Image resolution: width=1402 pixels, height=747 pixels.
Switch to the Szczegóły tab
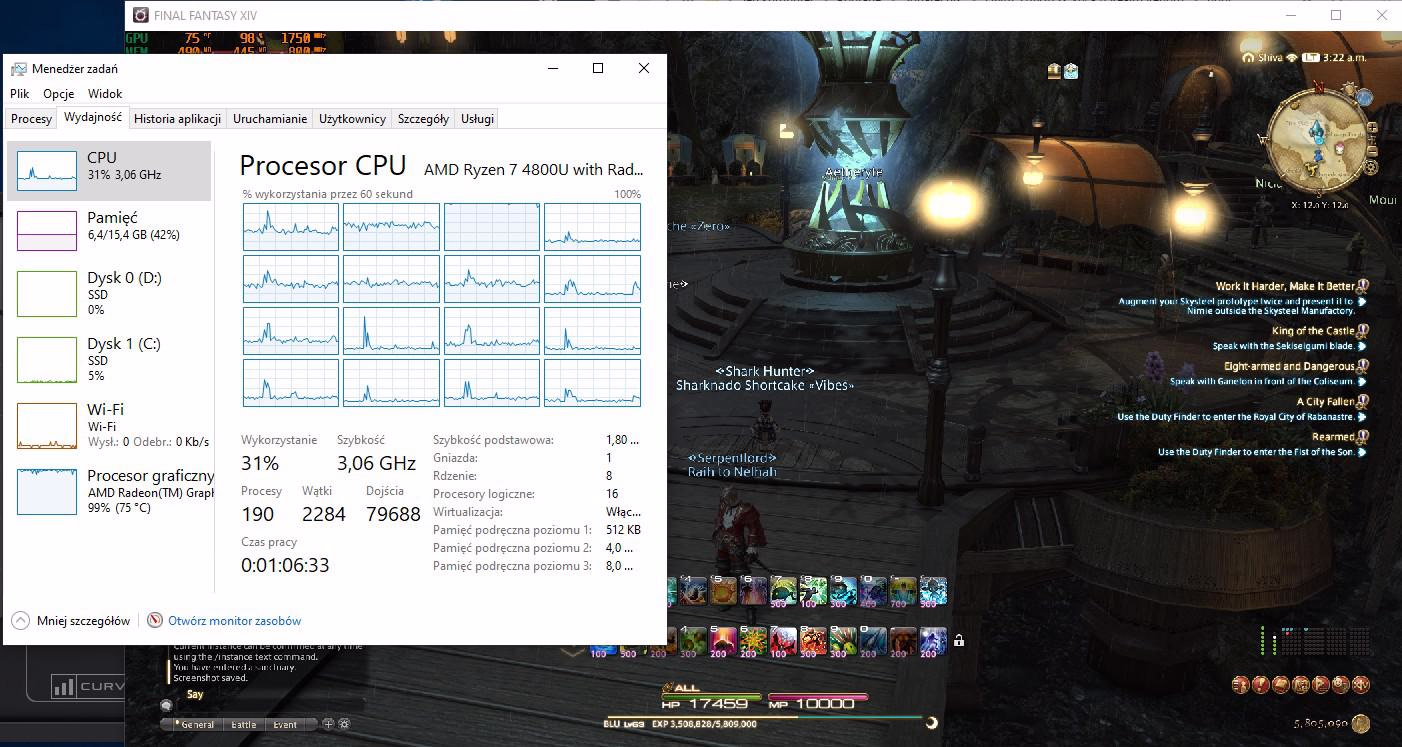coord(423,118)
